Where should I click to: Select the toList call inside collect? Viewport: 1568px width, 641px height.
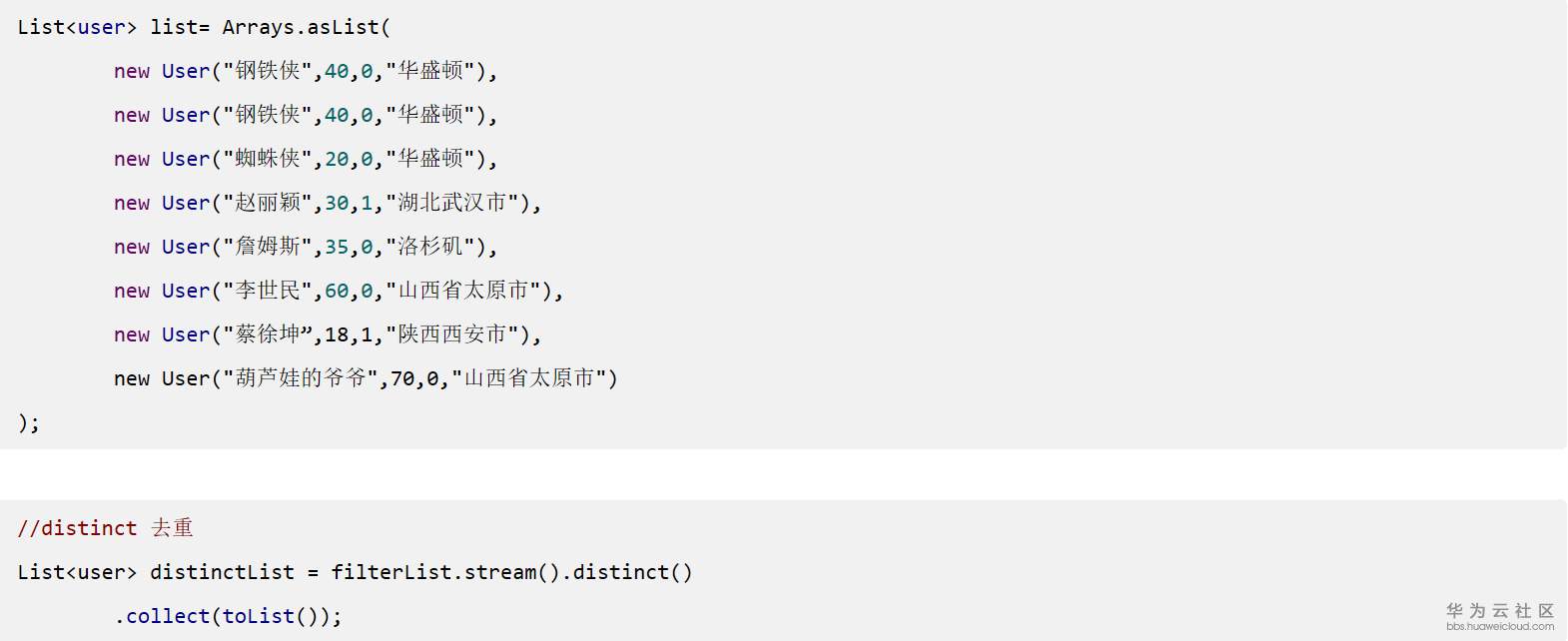(258, 616)
